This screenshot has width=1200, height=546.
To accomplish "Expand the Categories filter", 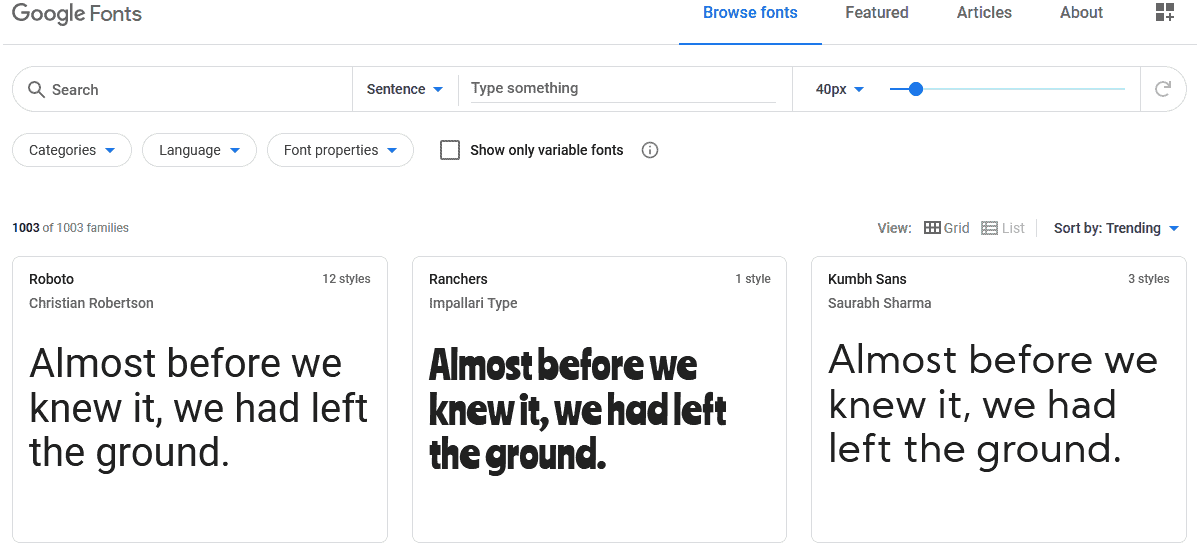I will pos(72,150).
